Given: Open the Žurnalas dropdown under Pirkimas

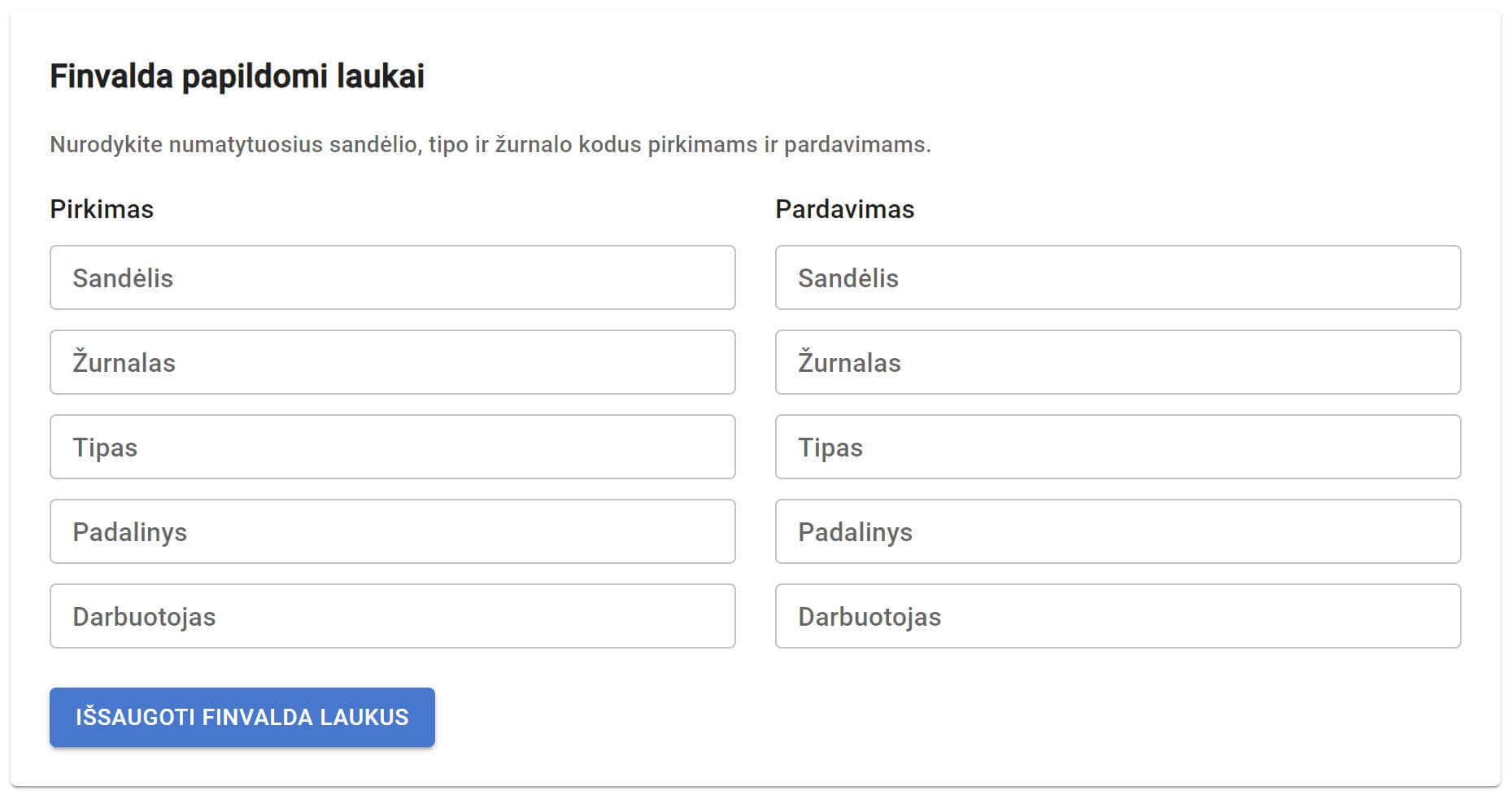Looking at the screenshot, I should tap(393, 362).
